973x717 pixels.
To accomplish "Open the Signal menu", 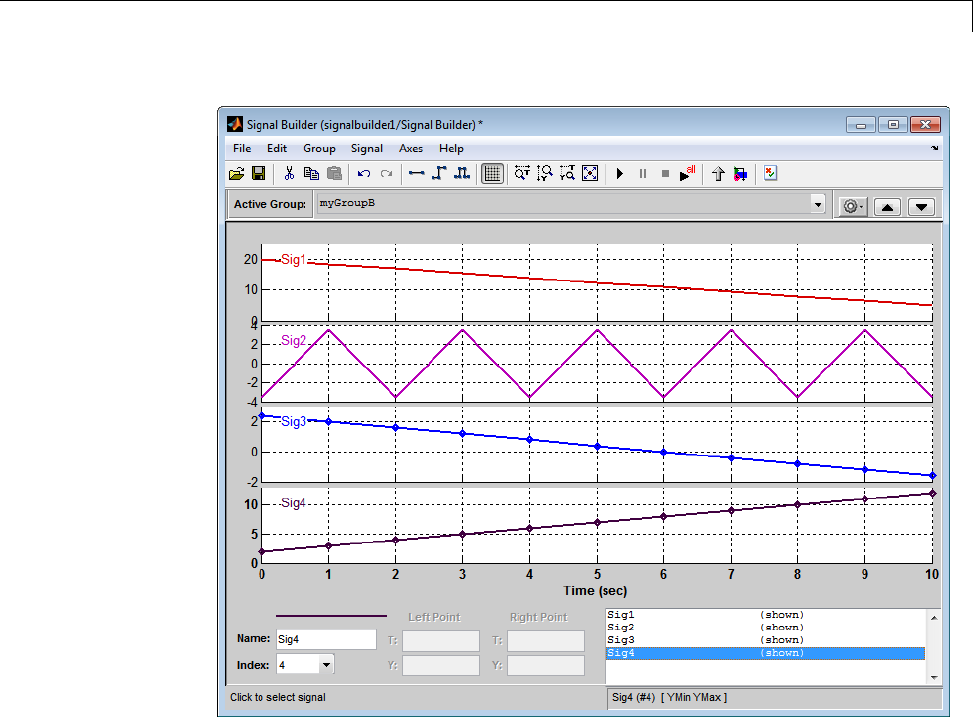I will tap(366, 148).
